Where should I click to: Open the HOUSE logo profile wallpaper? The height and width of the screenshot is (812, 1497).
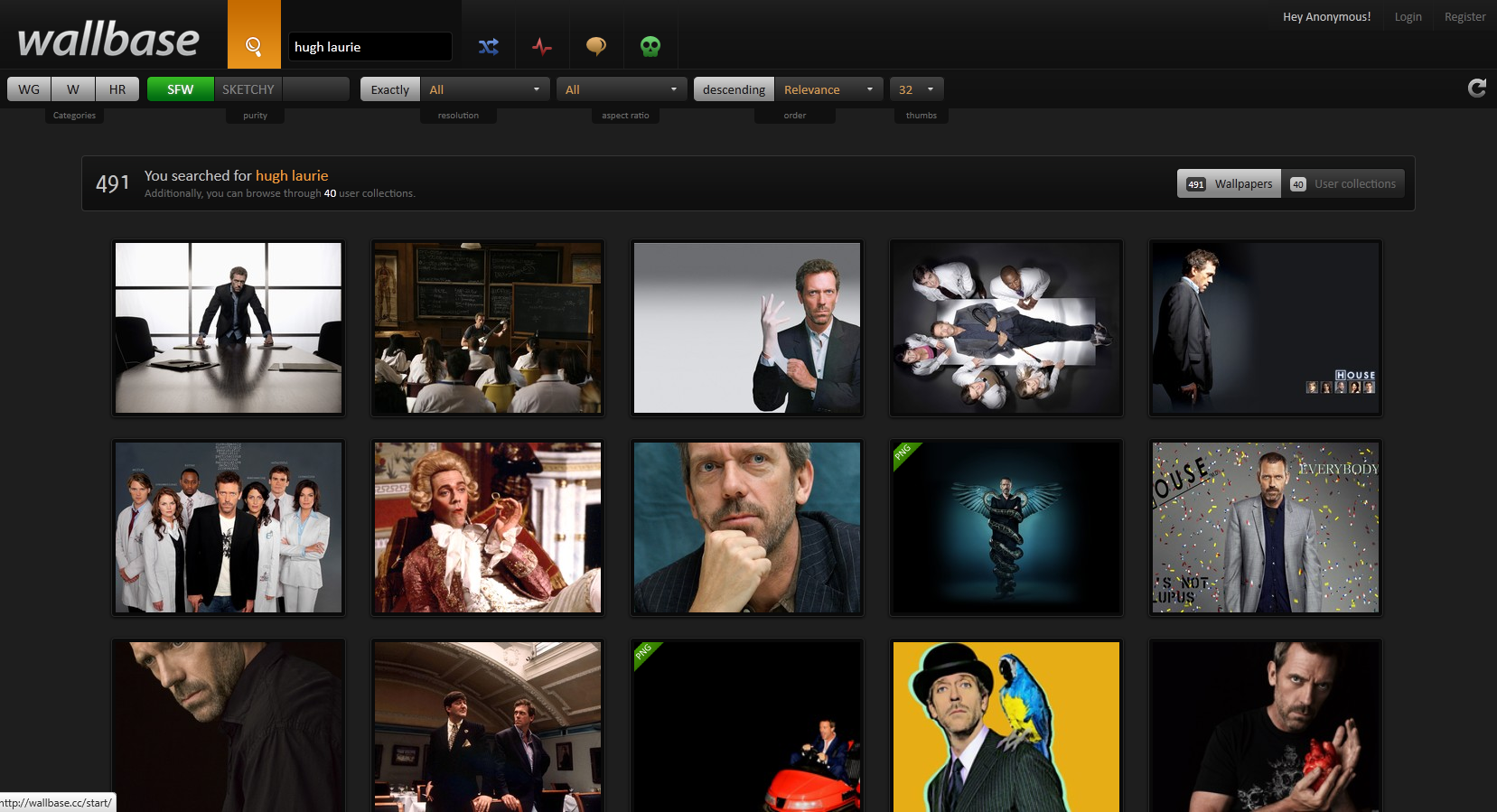tap(1266, 328)
